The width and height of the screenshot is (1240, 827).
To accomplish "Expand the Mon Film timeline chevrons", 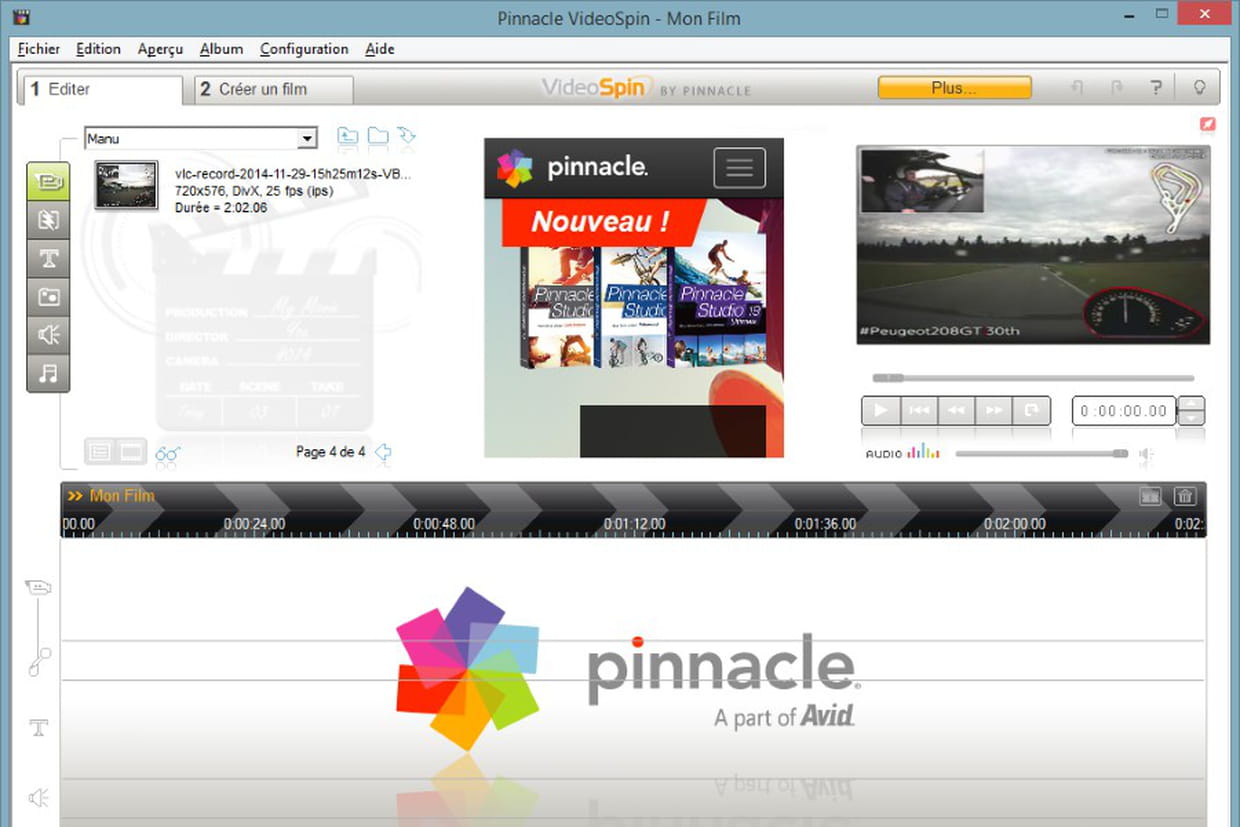I will tap(75, 496).
